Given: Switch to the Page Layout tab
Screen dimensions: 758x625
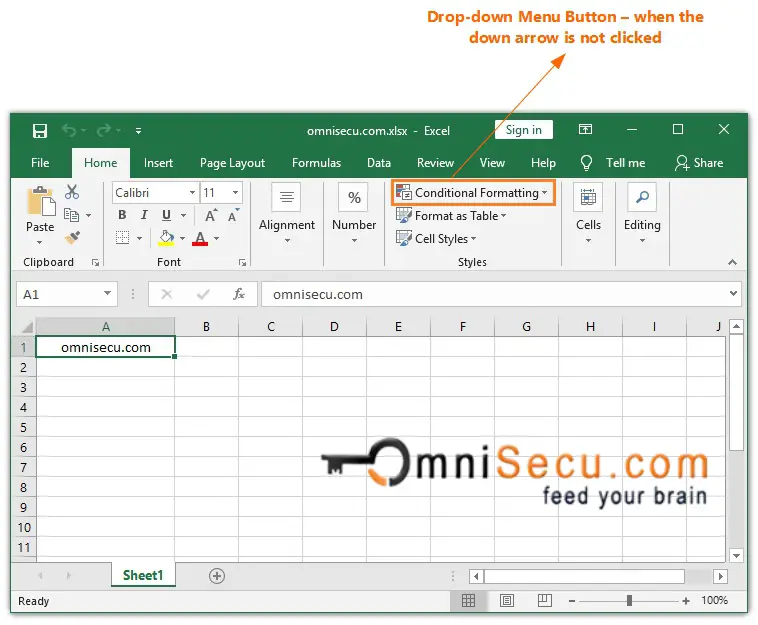Looking at the screenshot, I should (x=233, y=163).
